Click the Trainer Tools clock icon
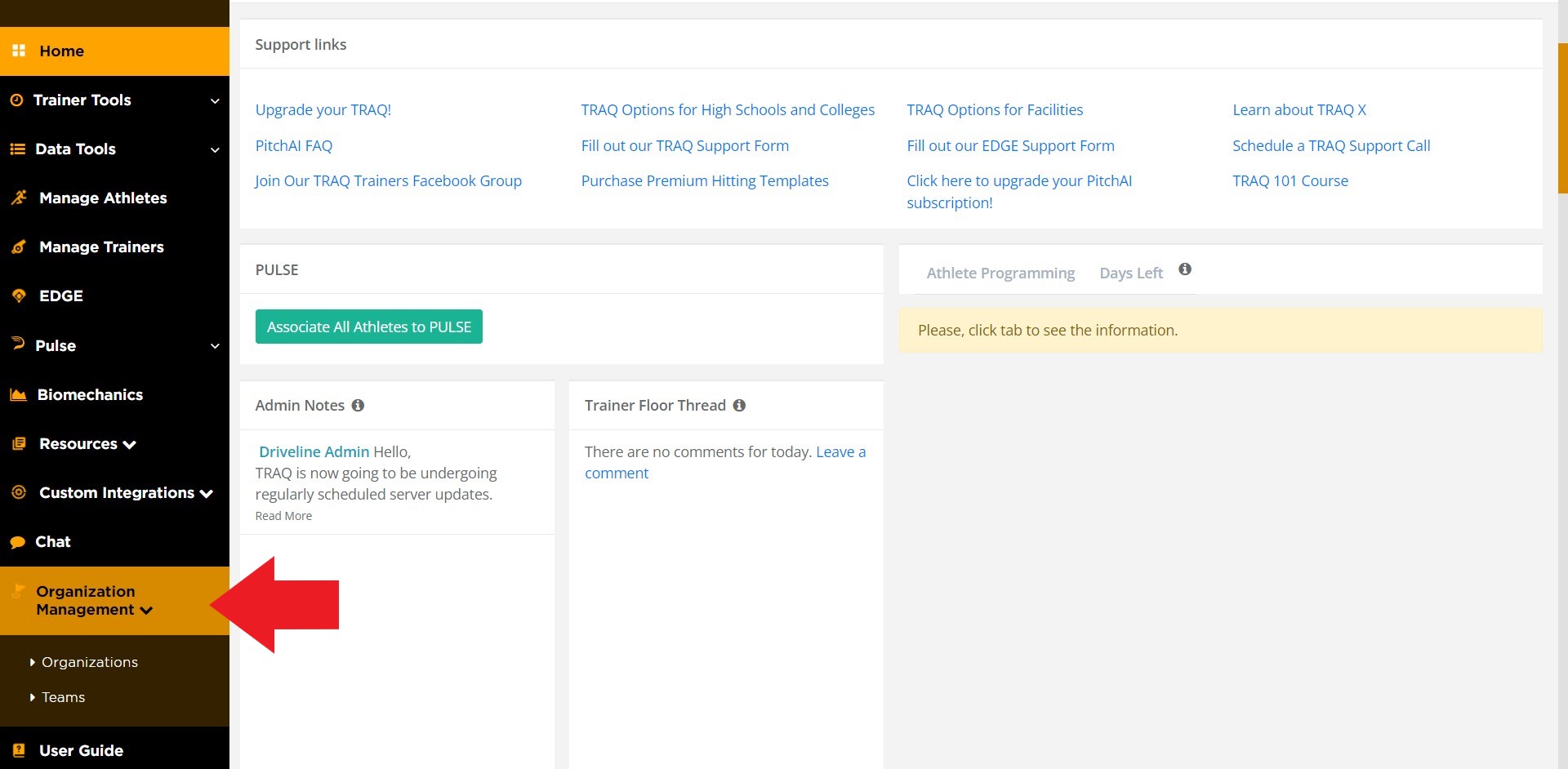This screenshot has height=769, width=1568. coord(16,100)
